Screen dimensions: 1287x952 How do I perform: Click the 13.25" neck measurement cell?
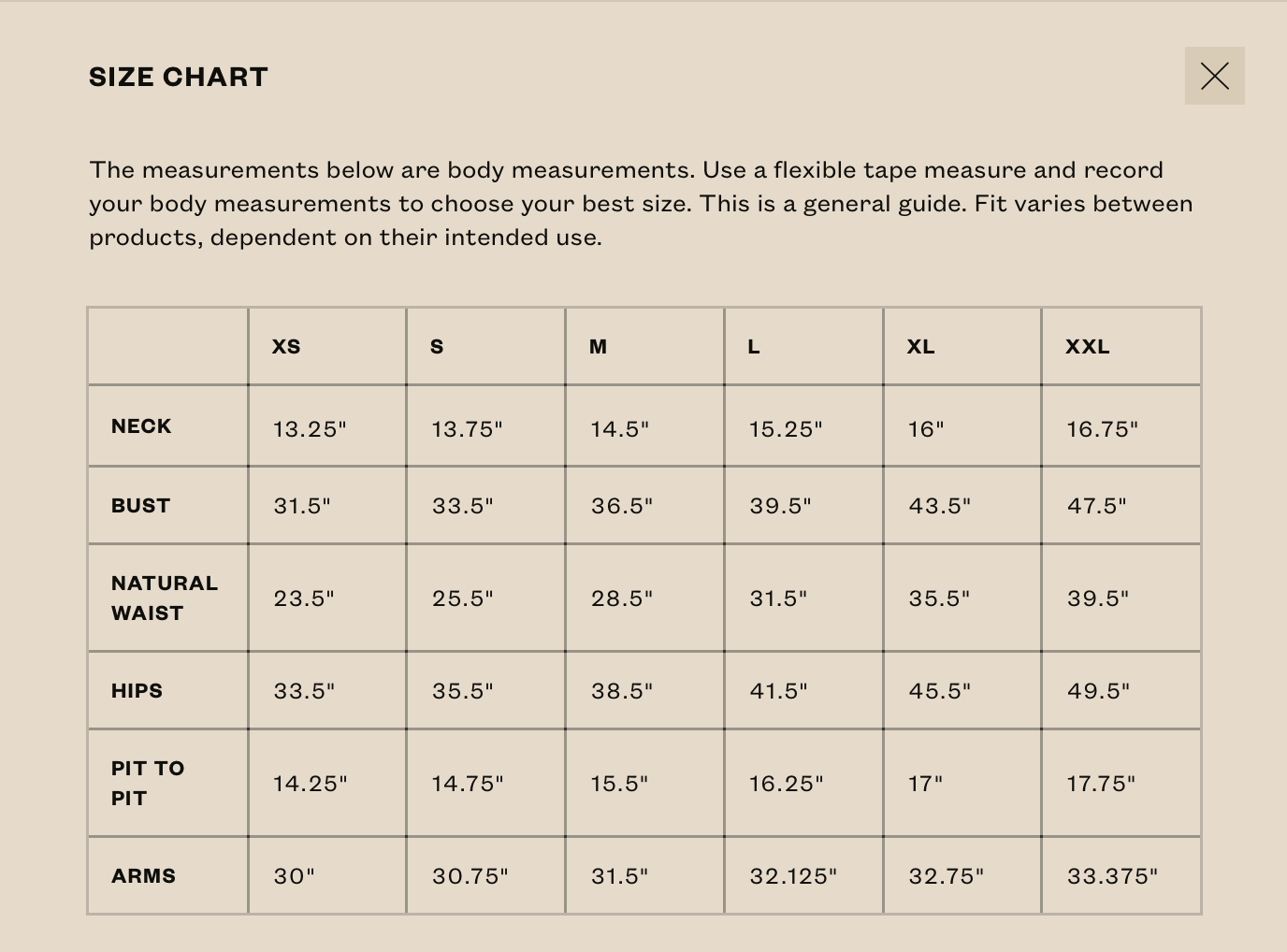[x=310, y=429]
